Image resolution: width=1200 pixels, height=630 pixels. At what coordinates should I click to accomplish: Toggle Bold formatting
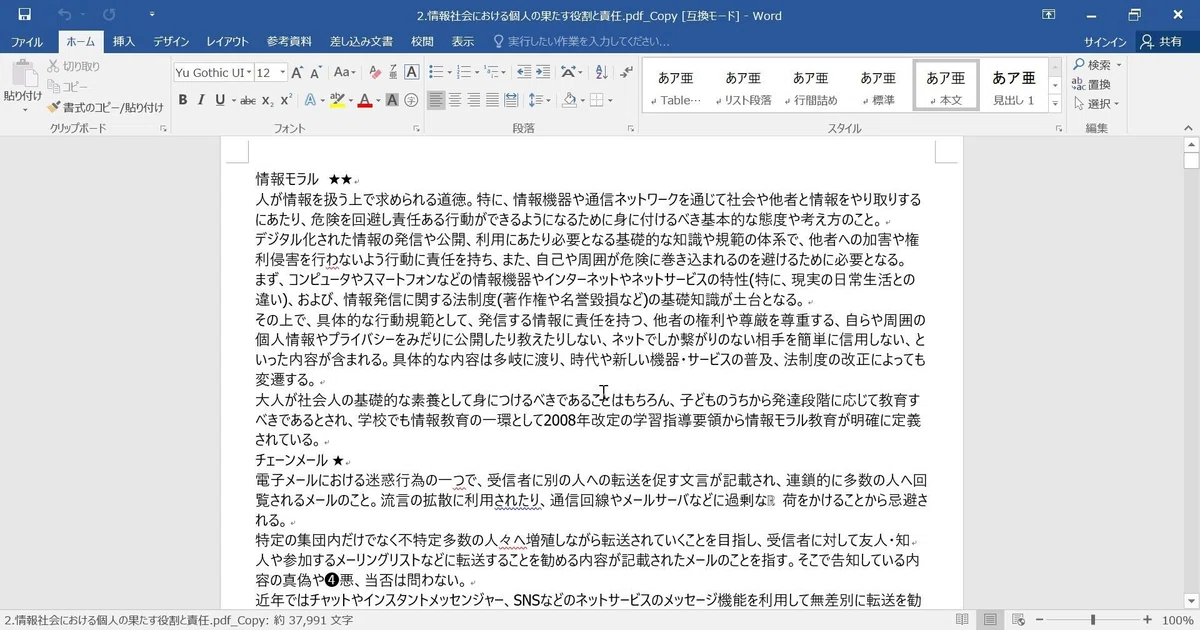point(183,100)
